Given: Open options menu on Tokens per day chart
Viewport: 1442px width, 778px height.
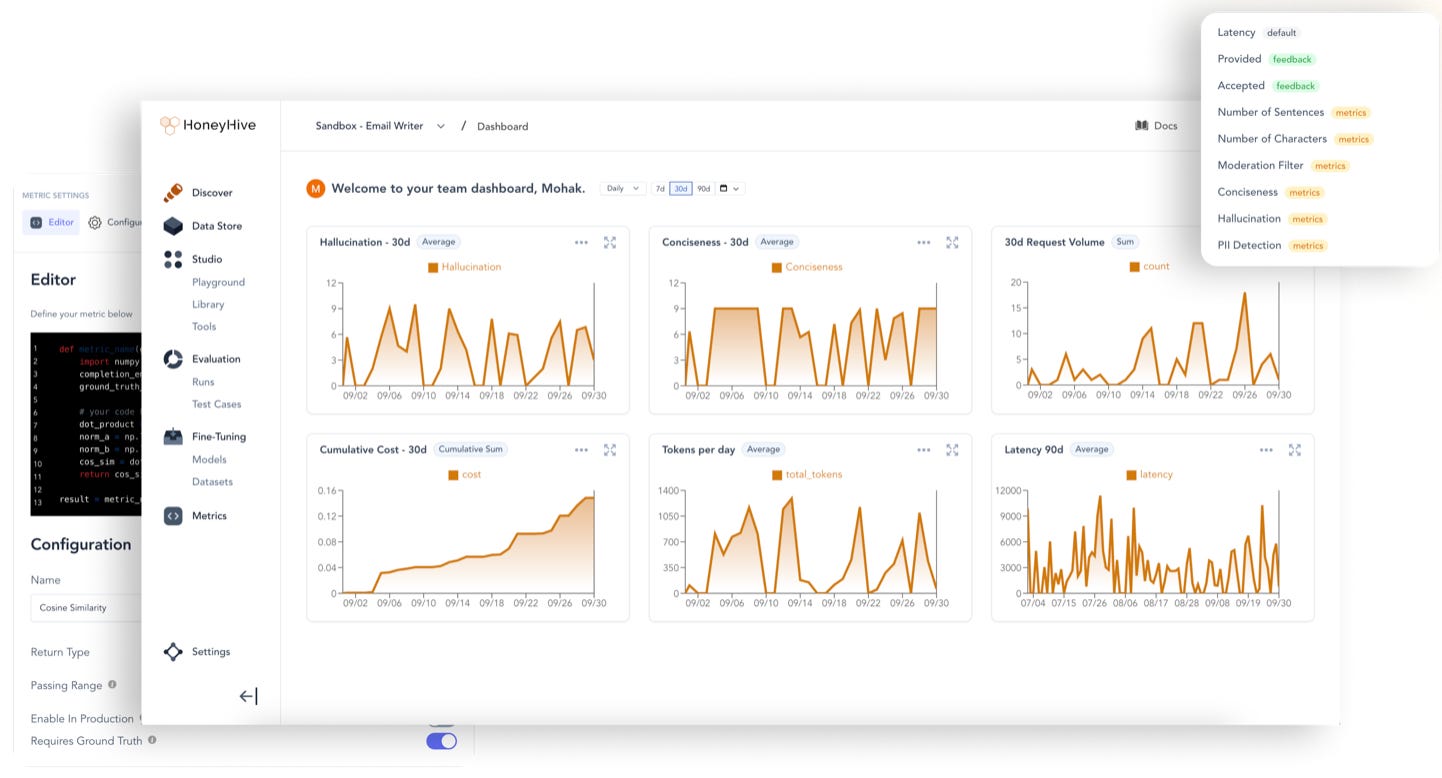Looking at the screenshot, I should [x=924, y=450].
